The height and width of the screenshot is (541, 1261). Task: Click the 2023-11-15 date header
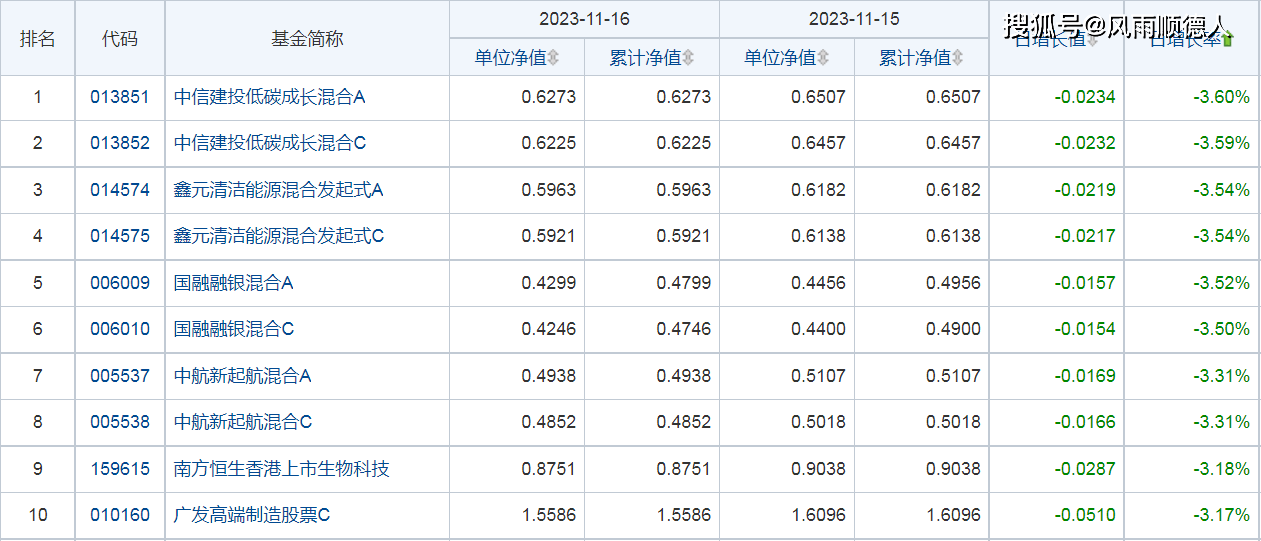pos(854,19)
